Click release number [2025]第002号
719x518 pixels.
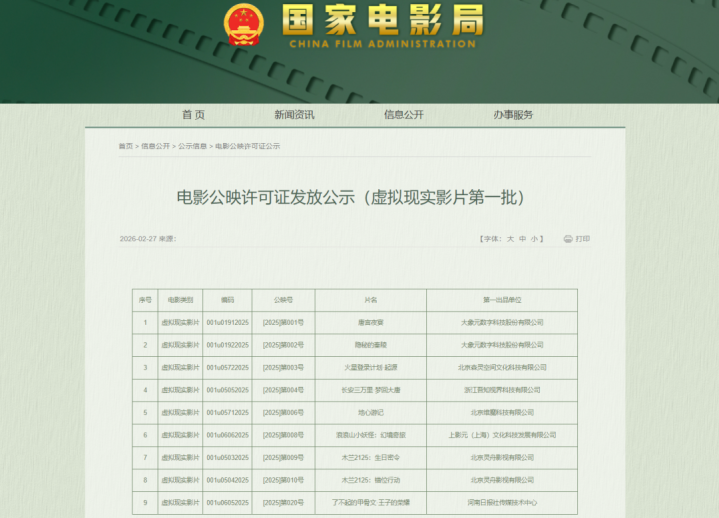pos(283,345)
